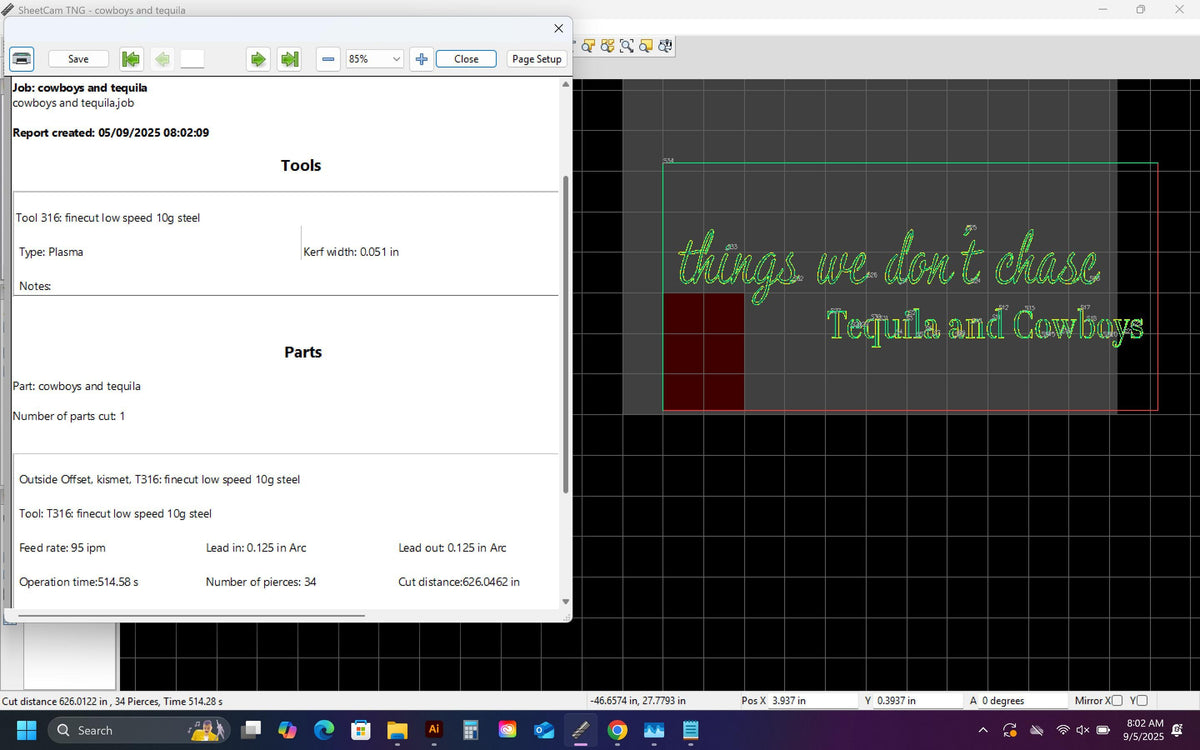
Task: Zoom out the report with minus button
Action: [x=328, y=59]
